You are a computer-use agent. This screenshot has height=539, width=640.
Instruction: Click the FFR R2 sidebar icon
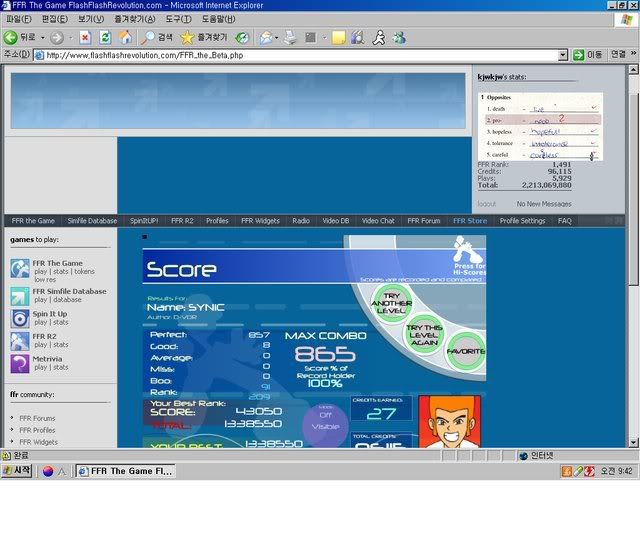click(20, 340)
